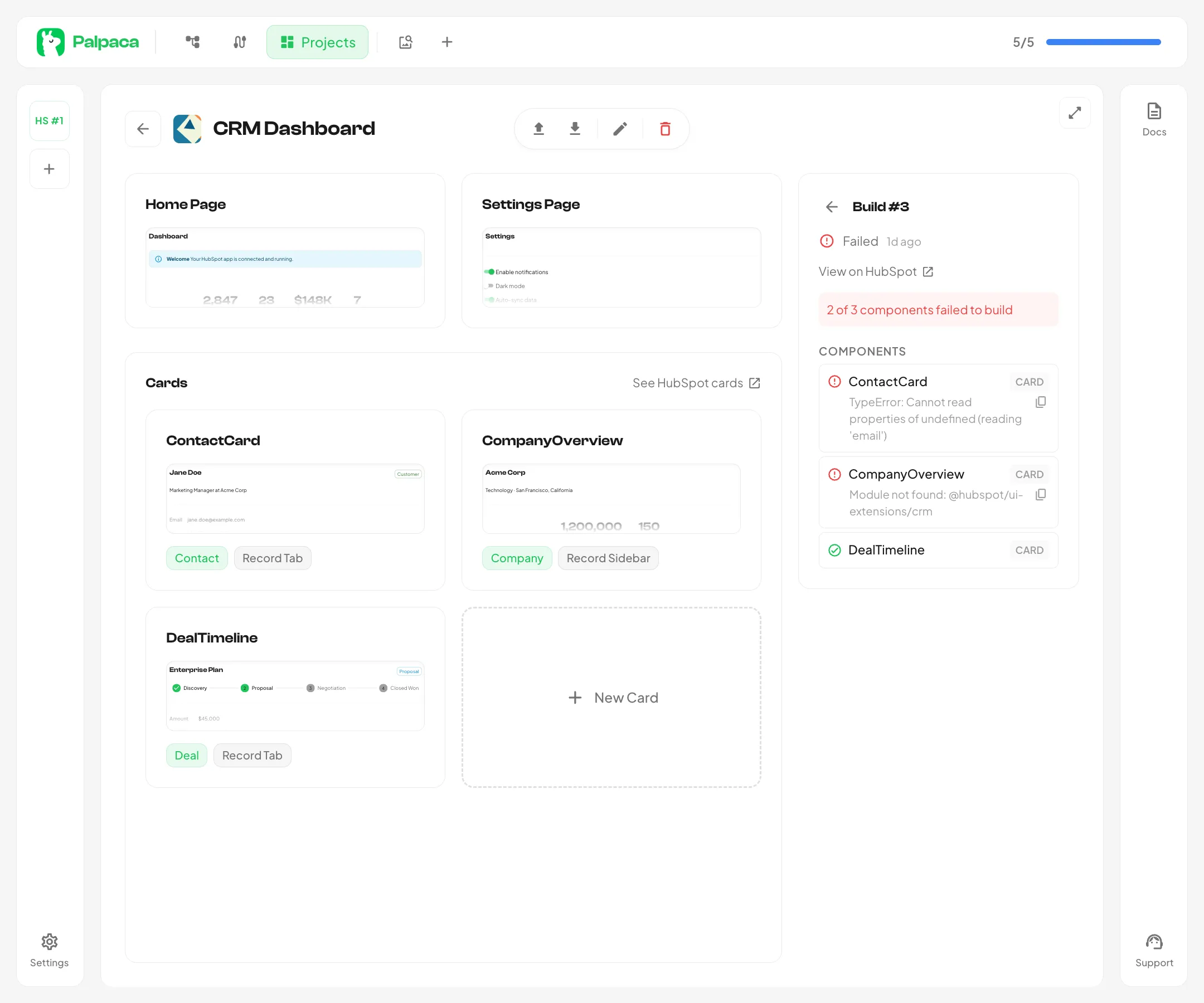The width and height of the screenshot is (1204, 1003).
Task: Click the 5/5 progress bar
Action: click(1103, 42)
